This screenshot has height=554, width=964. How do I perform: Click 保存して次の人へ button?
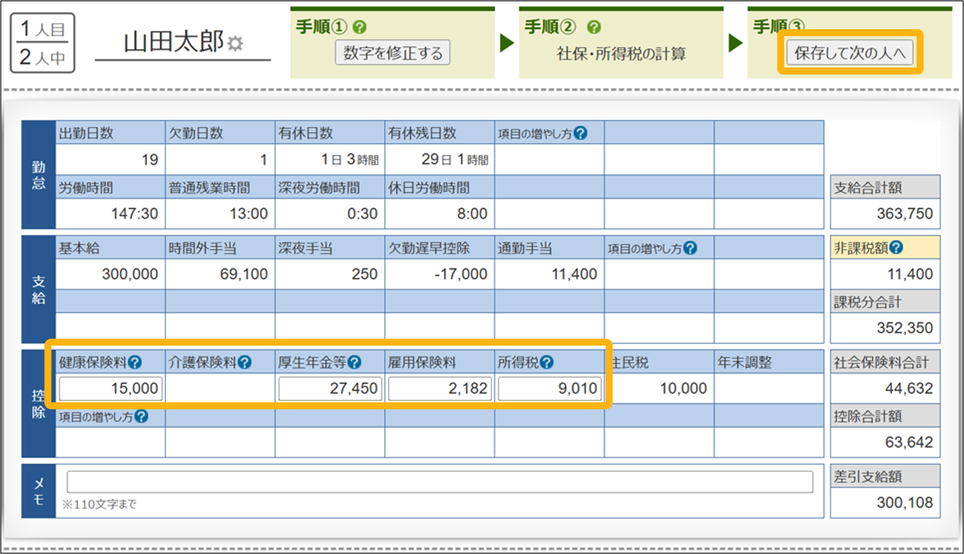(849, 53)
